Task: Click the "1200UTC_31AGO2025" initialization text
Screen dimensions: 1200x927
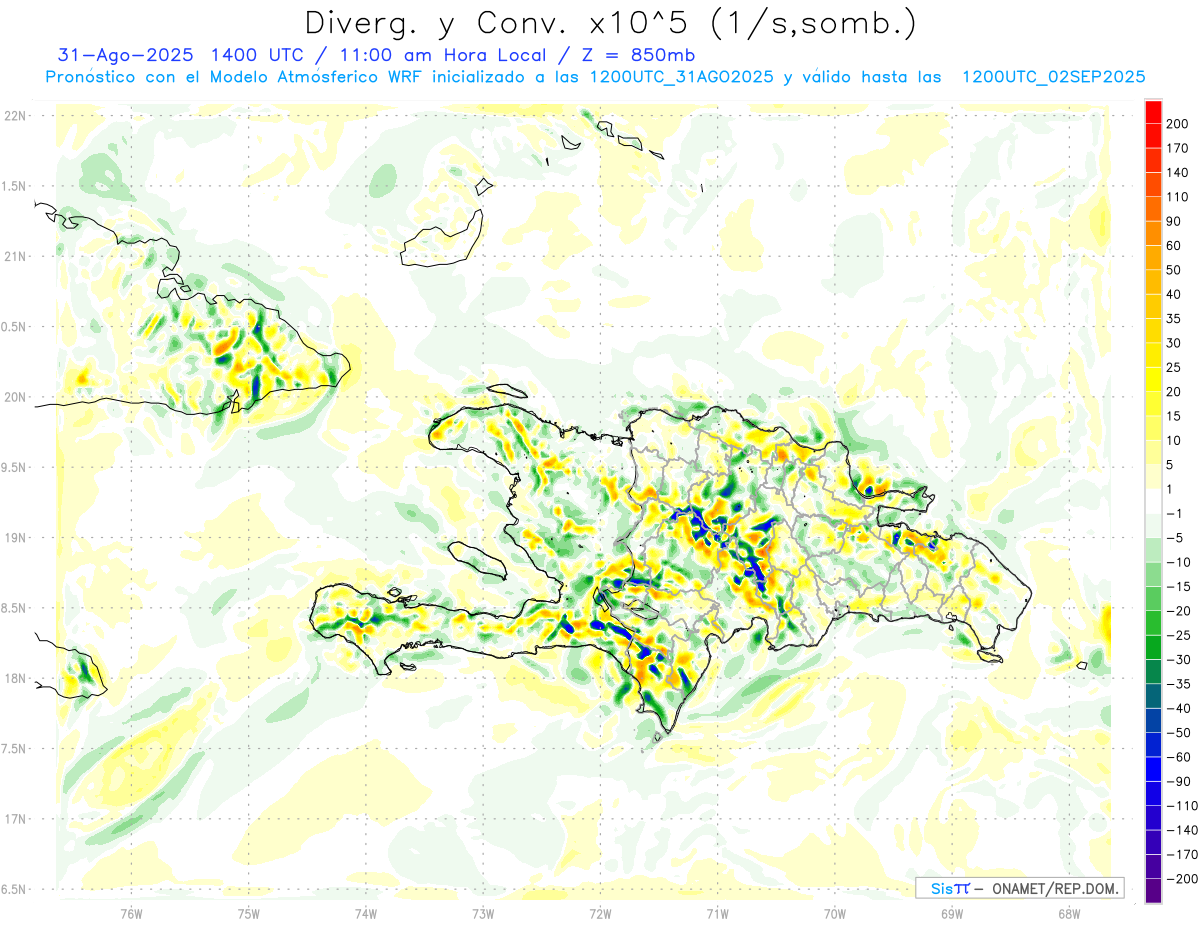Action: tap(682, 77)
